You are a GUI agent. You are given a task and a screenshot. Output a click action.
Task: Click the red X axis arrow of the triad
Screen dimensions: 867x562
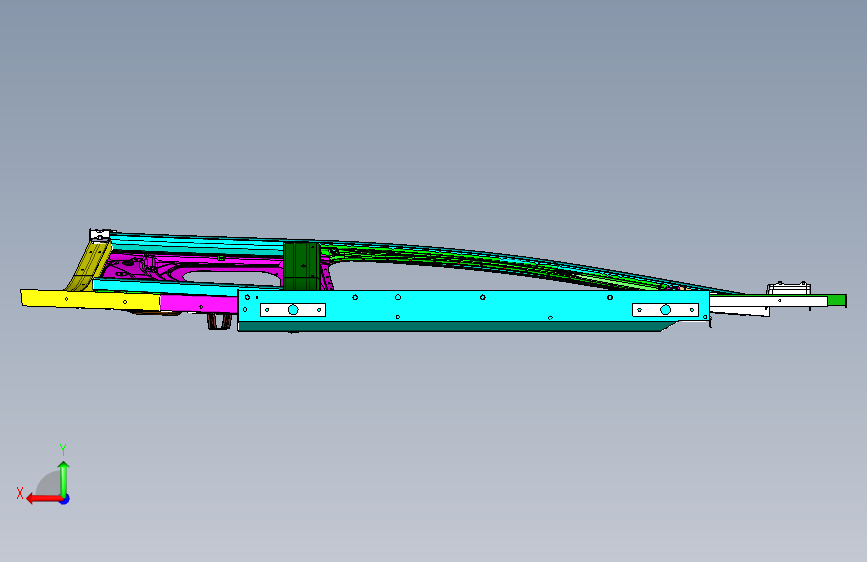click(x=43, y=499)
